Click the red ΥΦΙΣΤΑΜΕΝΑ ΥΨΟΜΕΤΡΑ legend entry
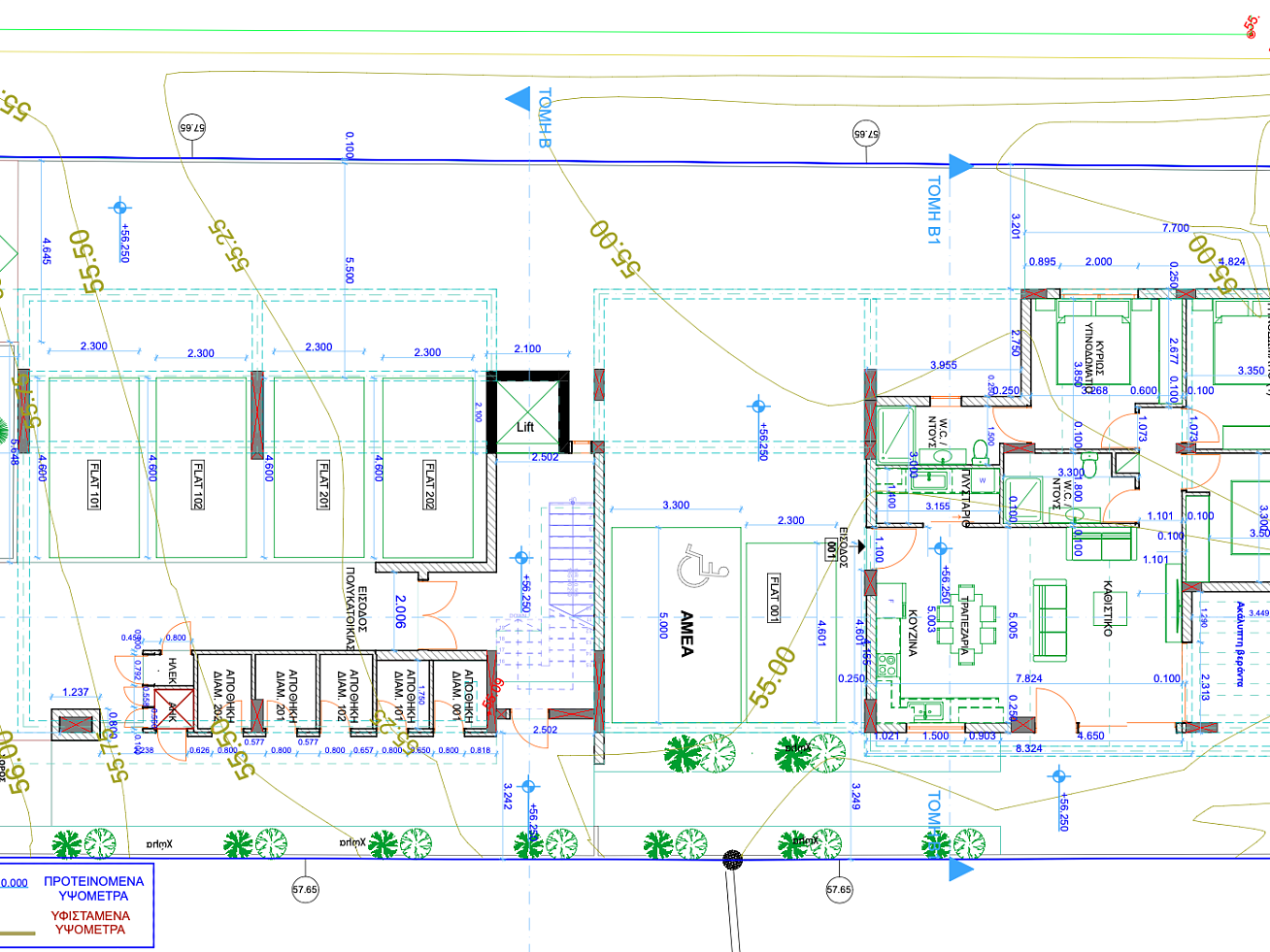The width and height of the screenshot is (1270, 952). [90, 922]
